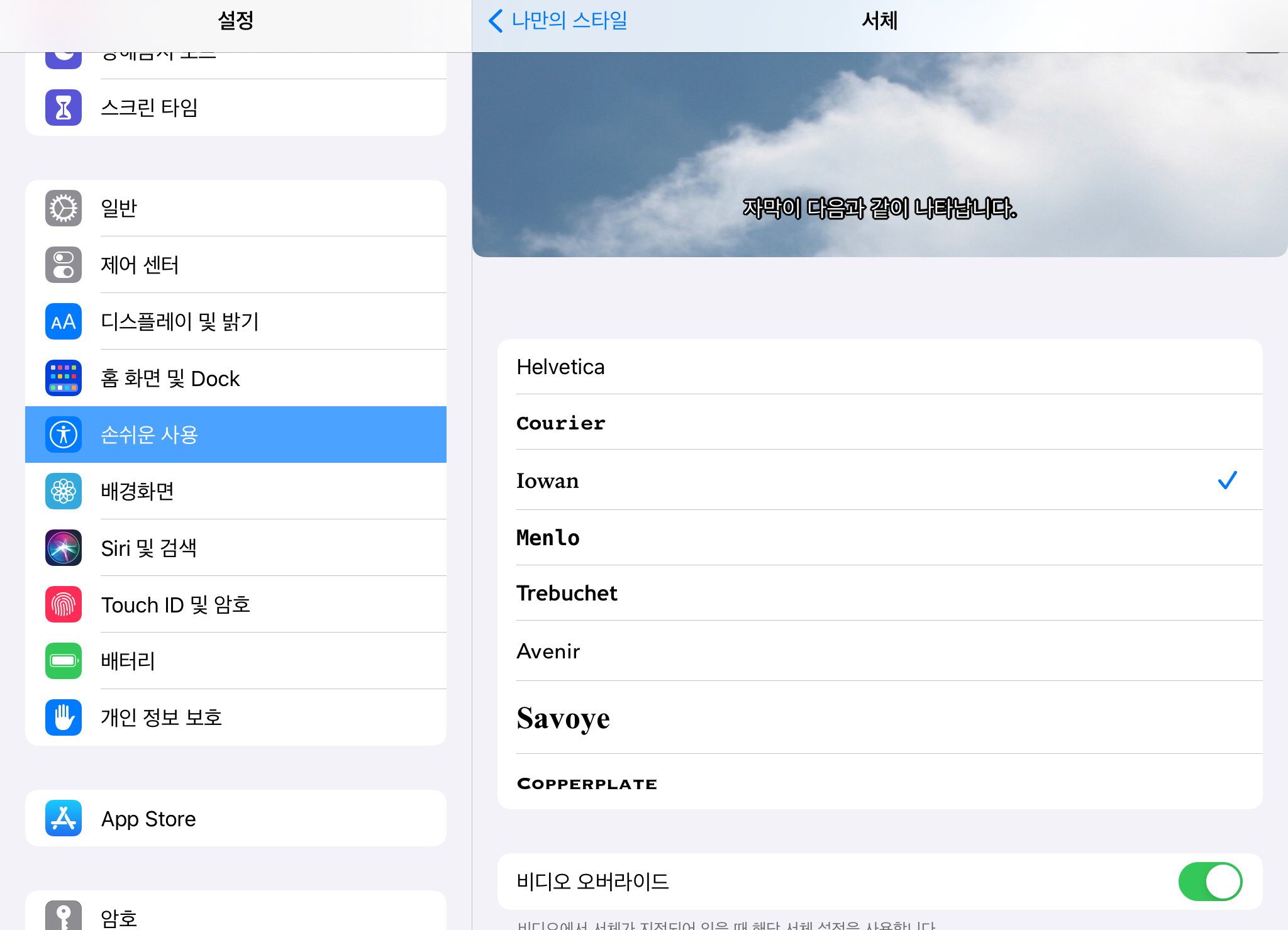Toggle the 비디오 오버라이드 switch
This screenshot has width=1288, height=930.
click(x=1210, y=881)
